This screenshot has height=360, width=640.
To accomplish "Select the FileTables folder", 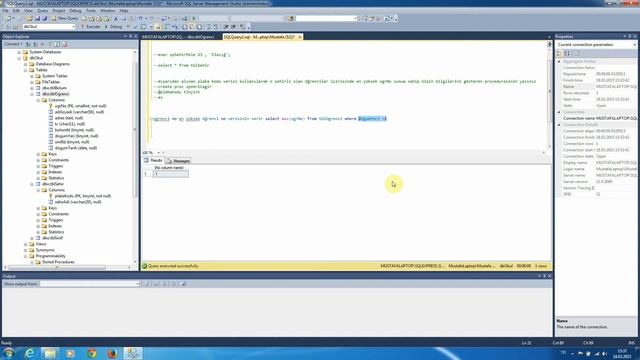I will coord(51,82).
